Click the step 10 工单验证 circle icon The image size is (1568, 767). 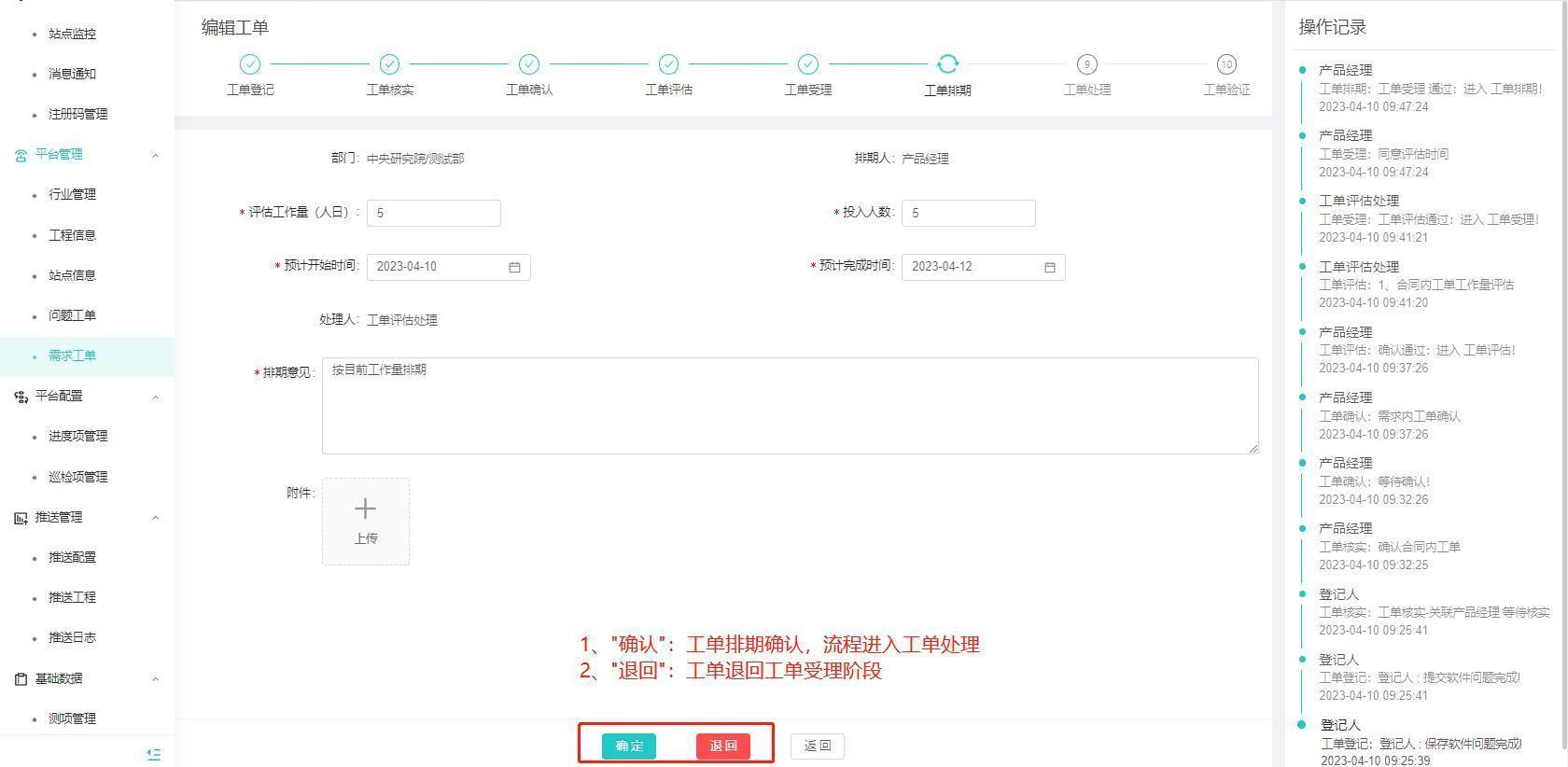point(1225,64)
